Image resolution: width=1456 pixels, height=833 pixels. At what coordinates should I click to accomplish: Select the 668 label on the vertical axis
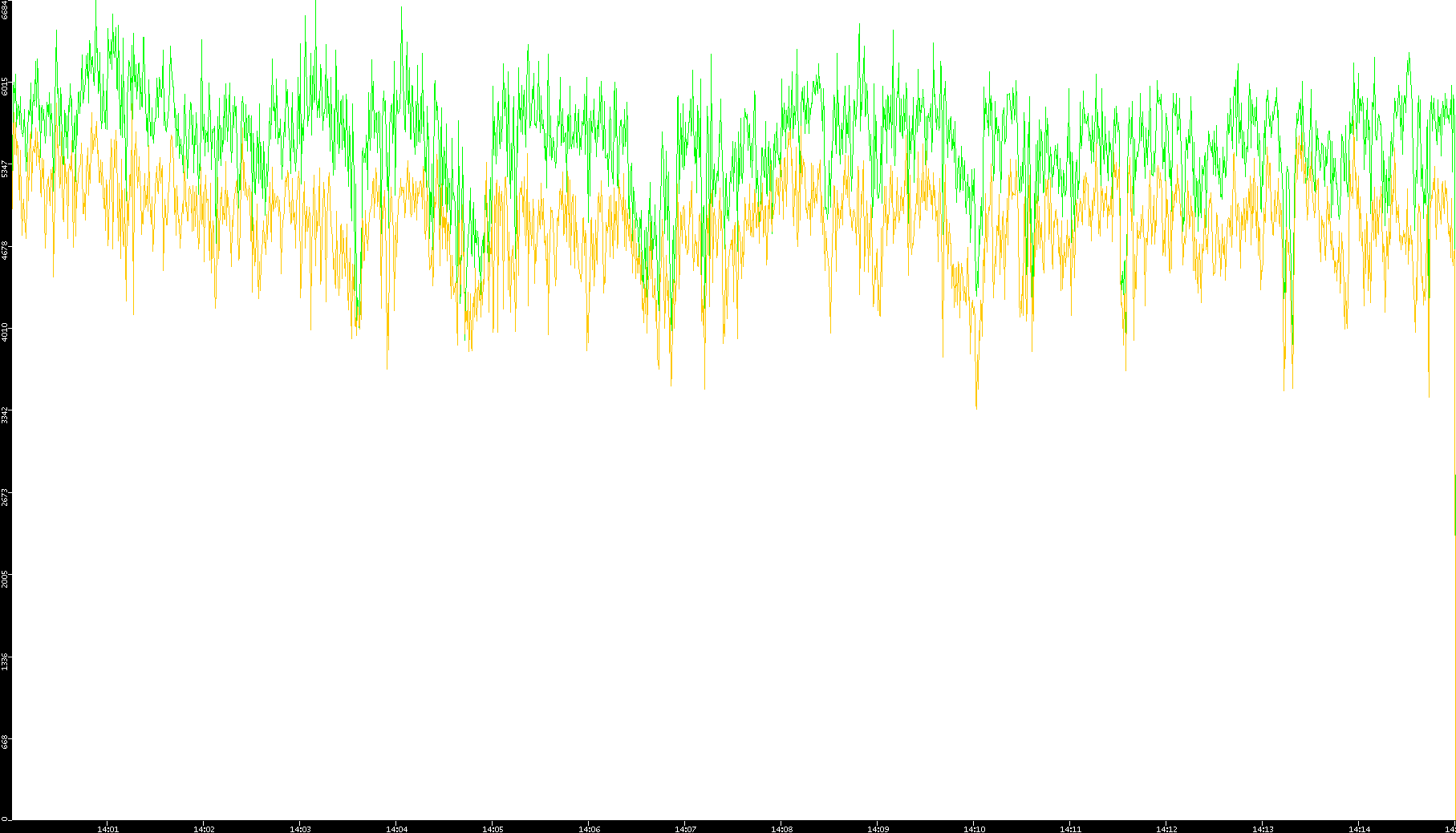point(6,742)
